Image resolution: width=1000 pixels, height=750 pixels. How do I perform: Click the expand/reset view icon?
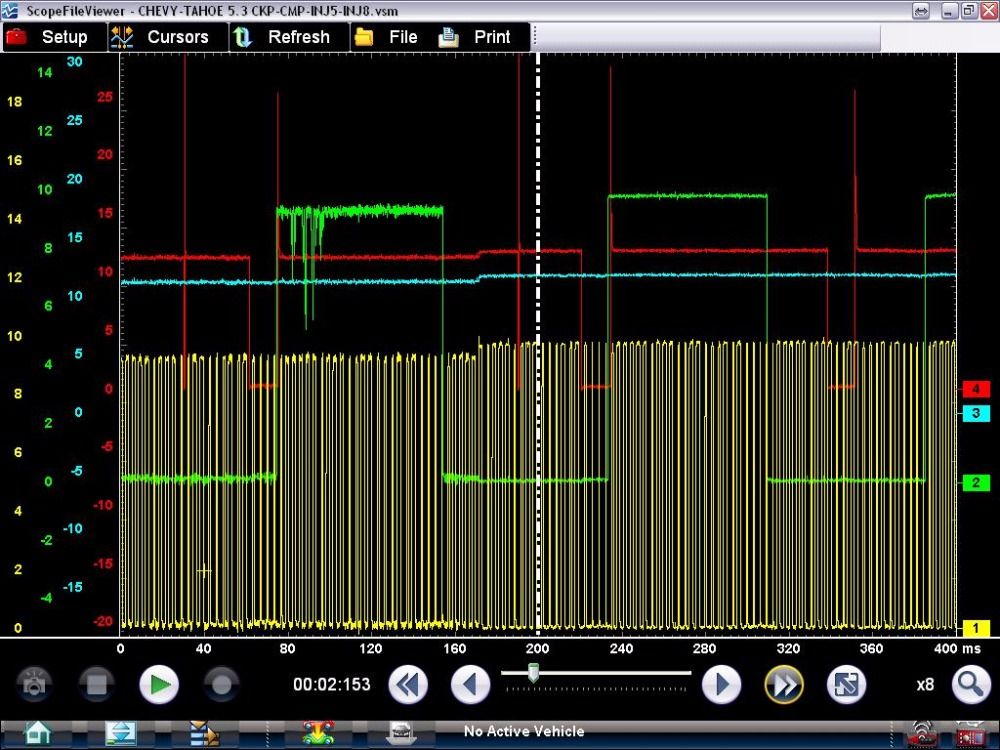coord(846,685)
